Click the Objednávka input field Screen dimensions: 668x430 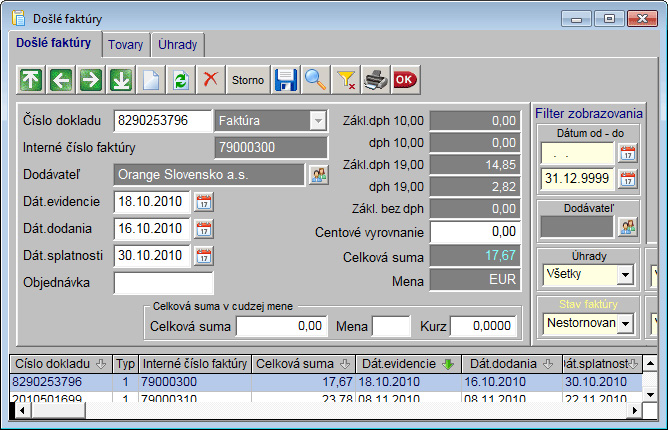pos(163,282)
